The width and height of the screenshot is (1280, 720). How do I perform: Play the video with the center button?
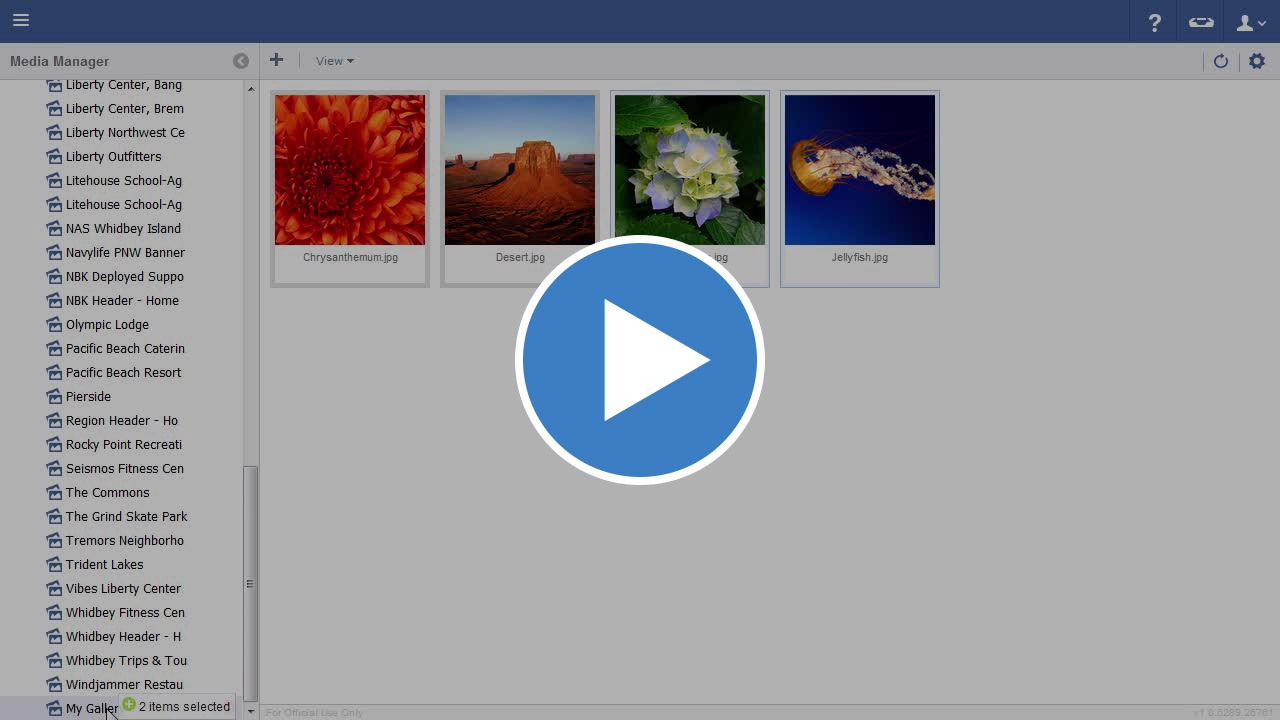[640, 360]
